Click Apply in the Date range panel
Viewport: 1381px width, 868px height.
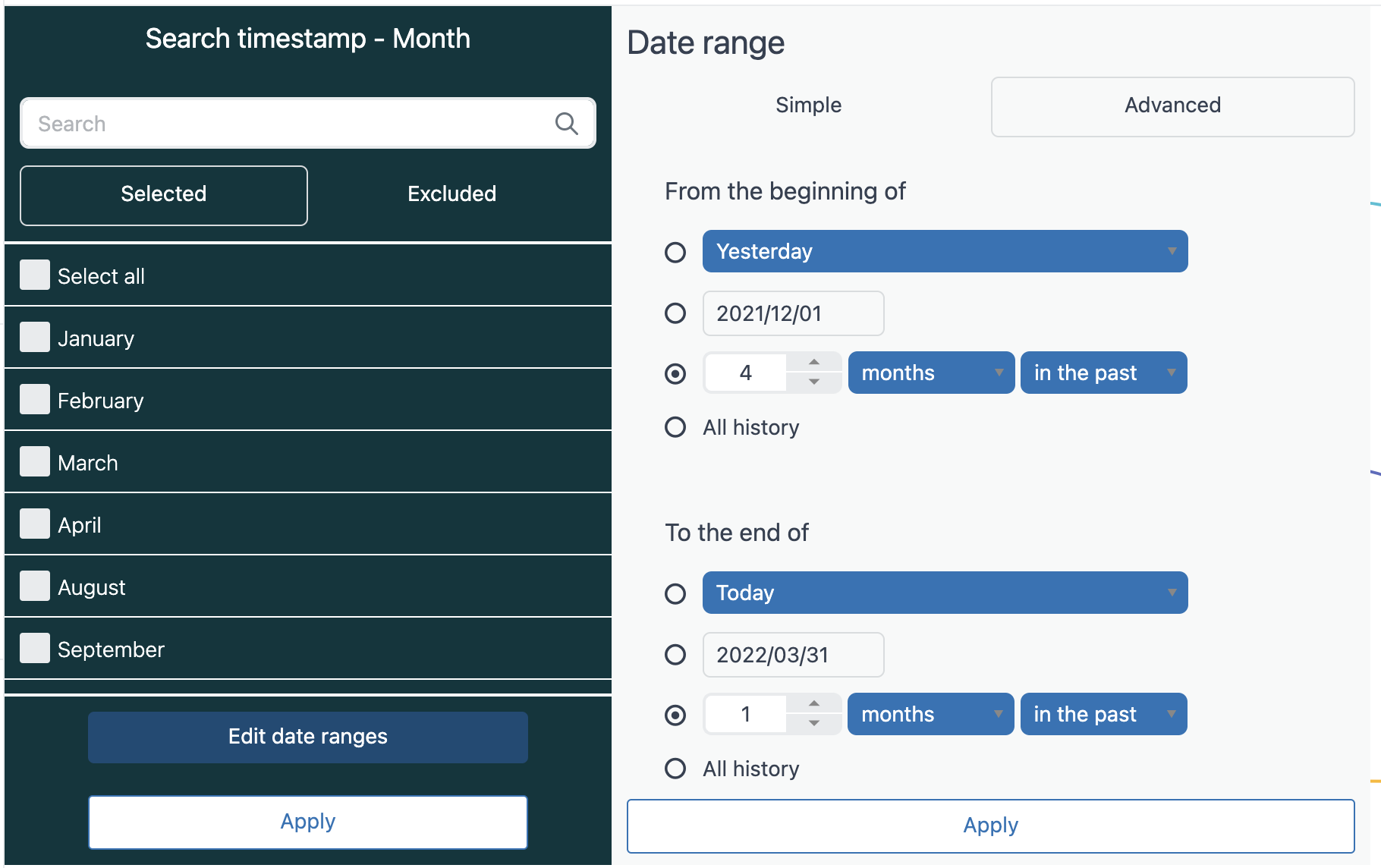coord(990,826)
